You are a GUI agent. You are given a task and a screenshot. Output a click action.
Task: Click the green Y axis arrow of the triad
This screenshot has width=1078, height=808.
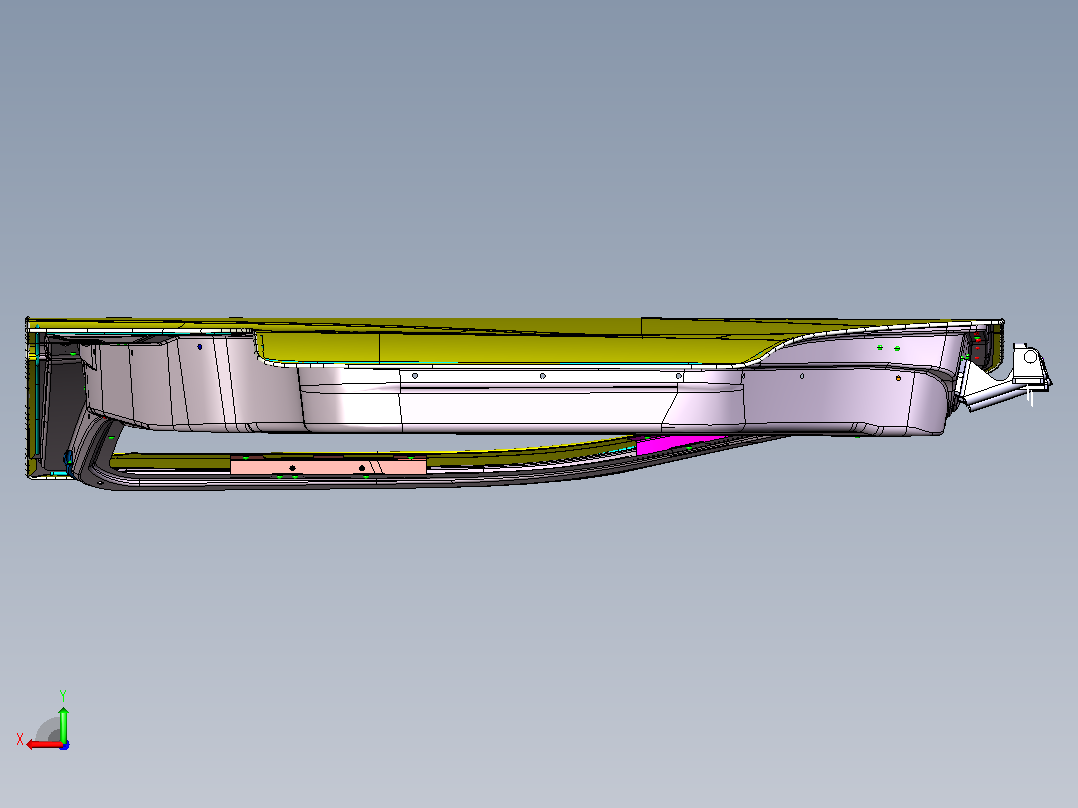point(63,723)
